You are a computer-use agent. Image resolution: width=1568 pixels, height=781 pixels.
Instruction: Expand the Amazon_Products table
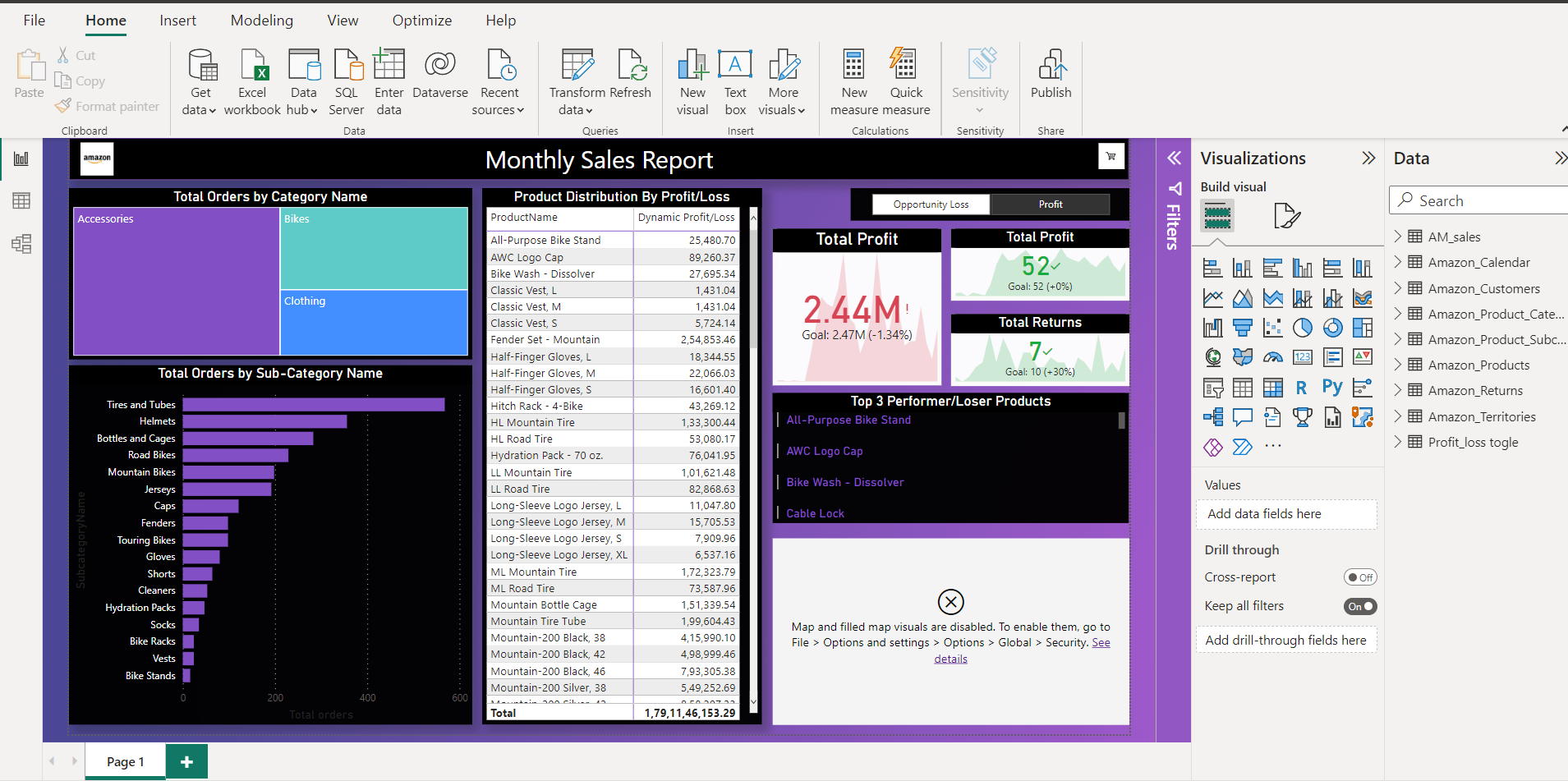1399,365
